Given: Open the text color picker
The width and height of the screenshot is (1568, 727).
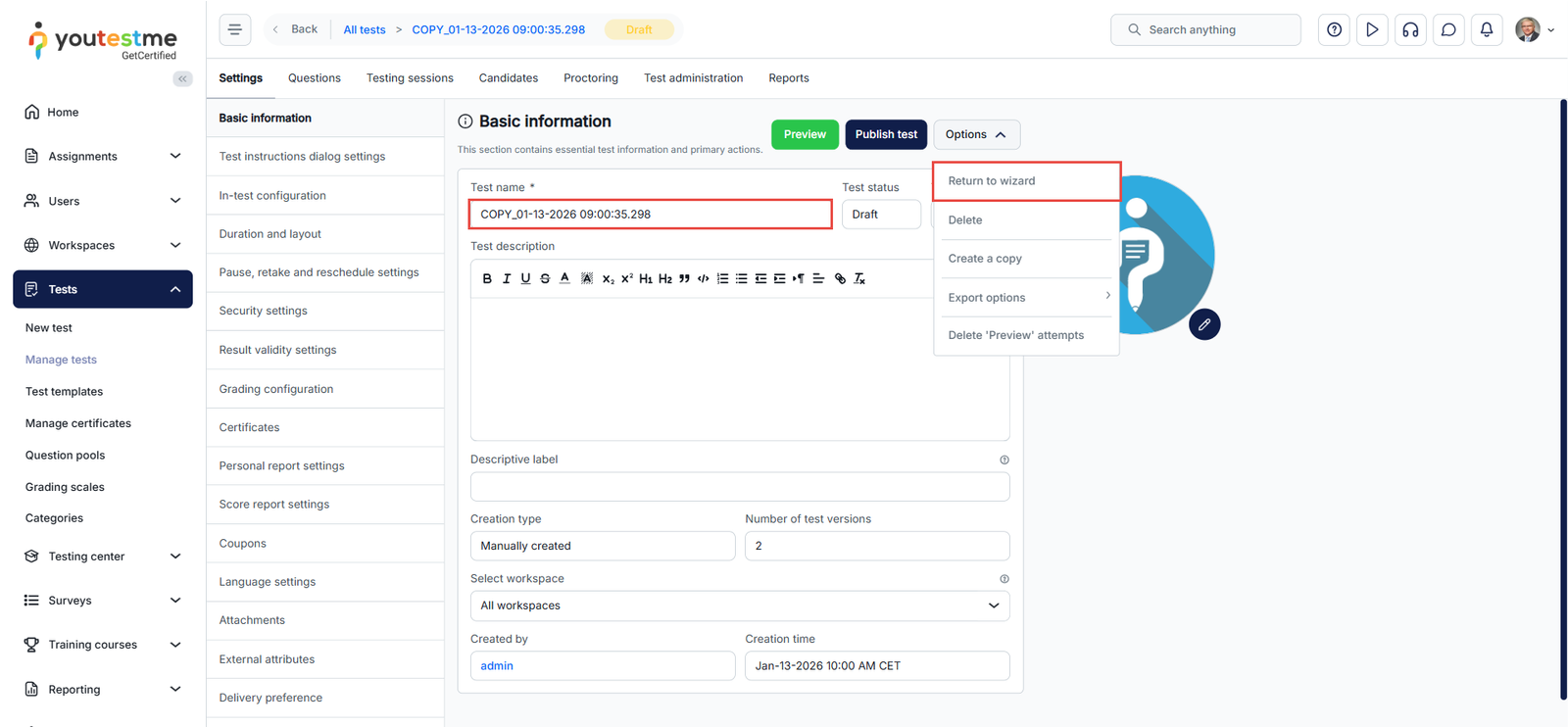Looking at the screenshot, I should tap(564, 279).
